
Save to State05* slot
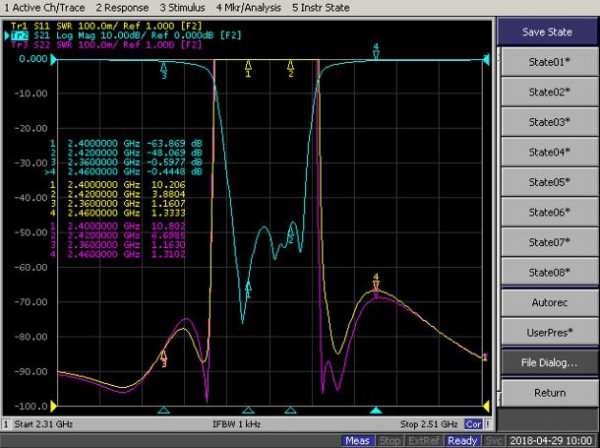click(x=549, y=182)
